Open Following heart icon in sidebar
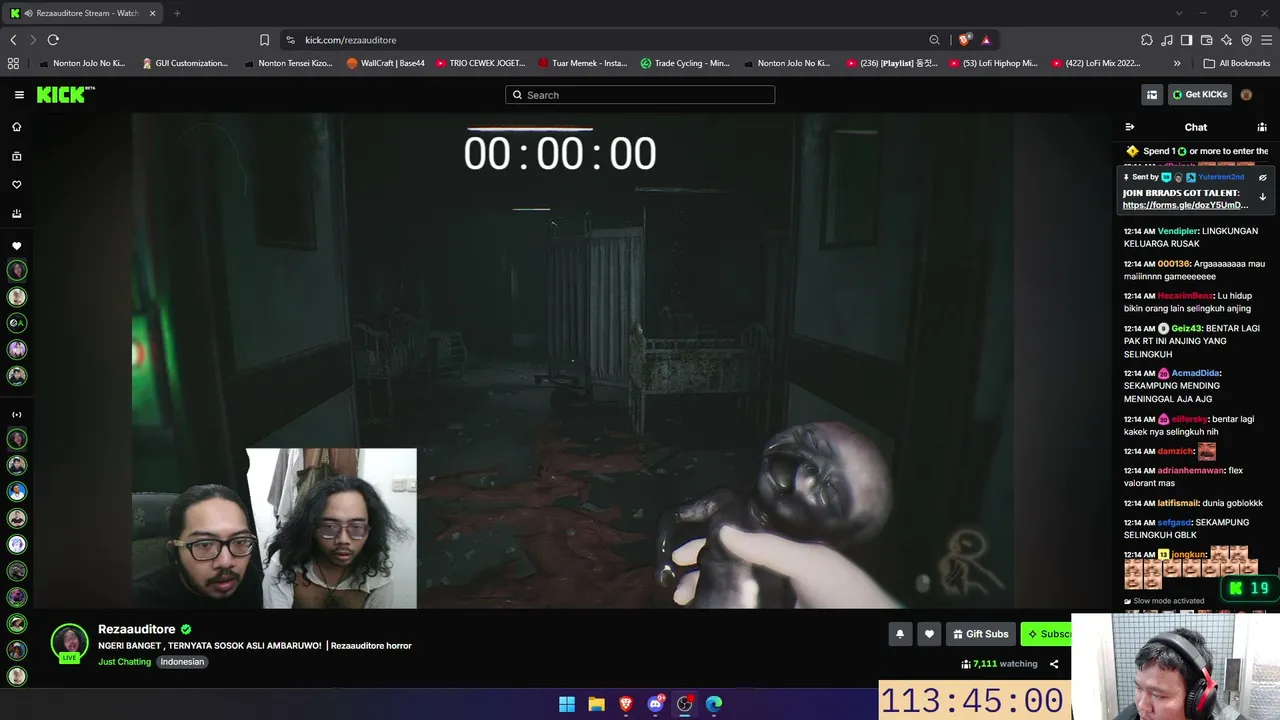Screen dimensions: 1280x720 click(x=16, y=185)
